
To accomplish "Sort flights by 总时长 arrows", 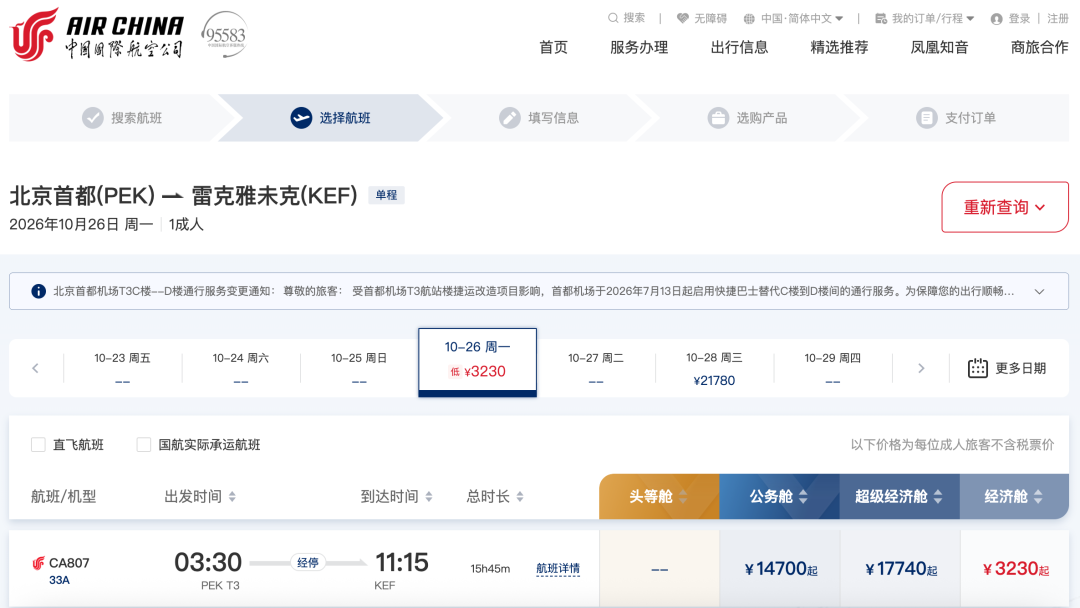I will (520, 496).
